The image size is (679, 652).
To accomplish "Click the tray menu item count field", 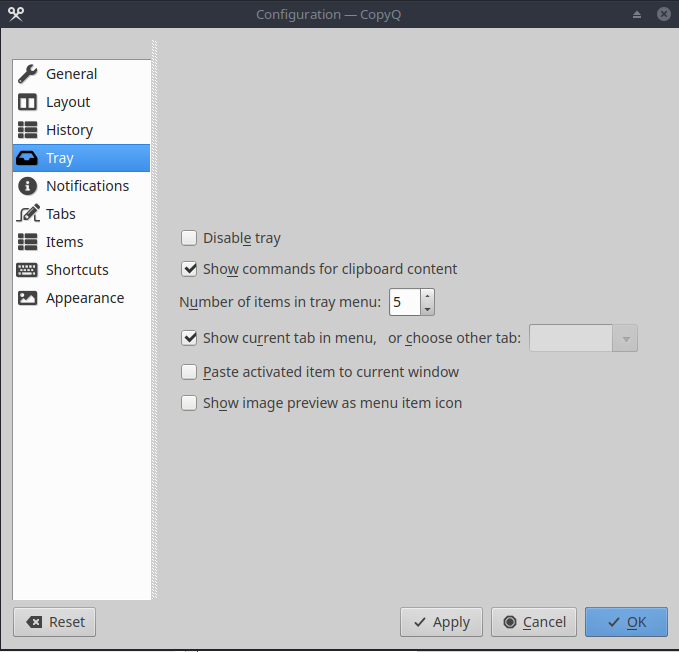I will [x=404, y=302].
